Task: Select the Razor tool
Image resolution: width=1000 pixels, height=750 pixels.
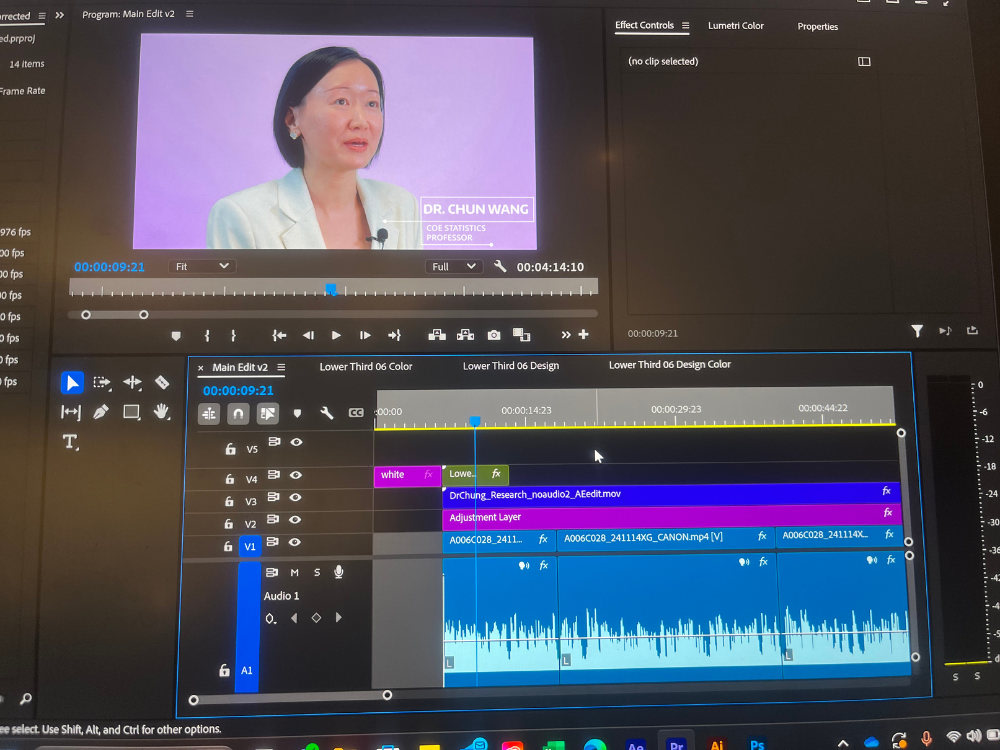Action: click(162, 382)
